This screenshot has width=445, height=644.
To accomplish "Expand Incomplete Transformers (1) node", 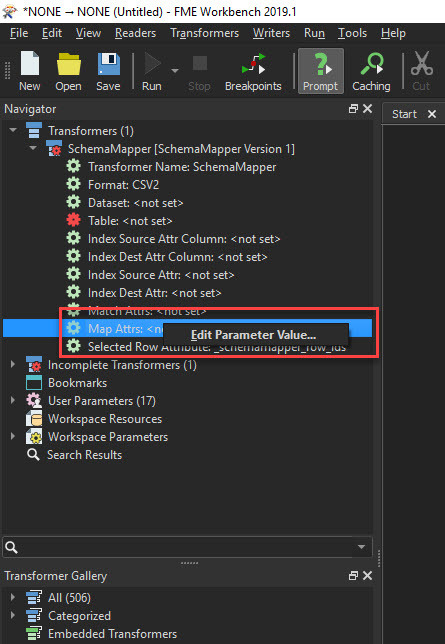I will [13, 364].
